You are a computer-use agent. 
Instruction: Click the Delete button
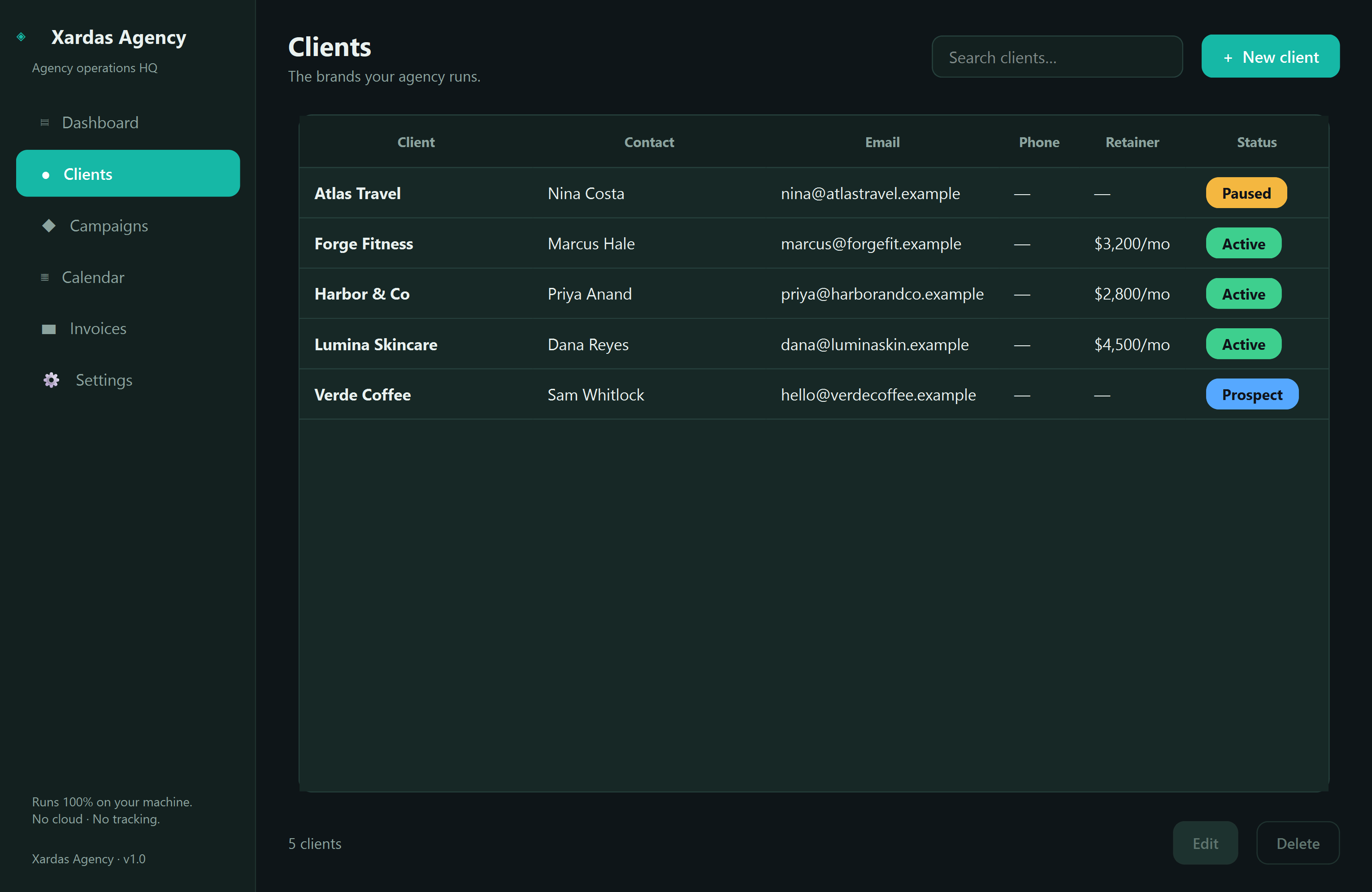(1298, 843)
